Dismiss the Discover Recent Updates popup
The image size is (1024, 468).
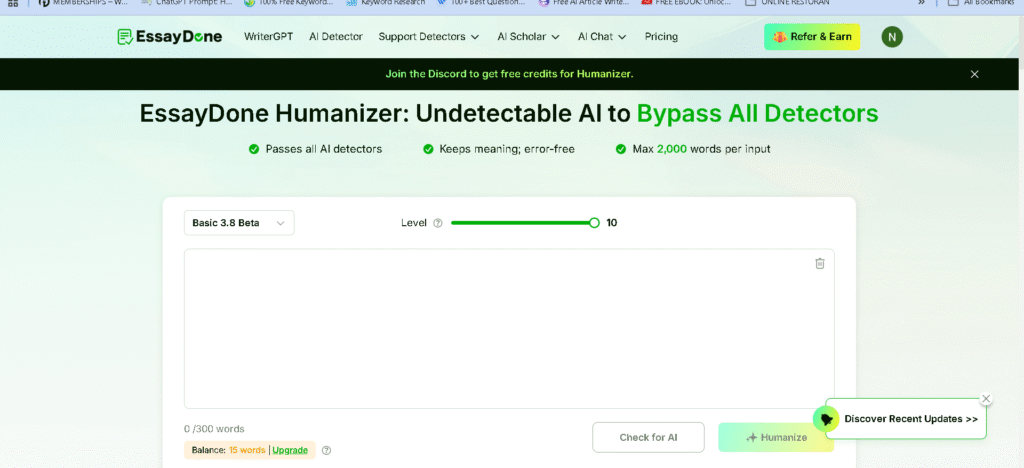coord(986,398)
